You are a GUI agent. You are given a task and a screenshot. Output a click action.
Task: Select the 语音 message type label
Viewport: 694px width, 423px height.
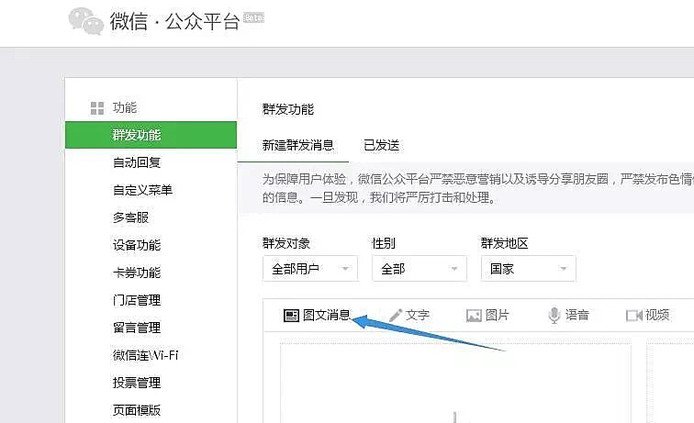(x=577, y=315)
